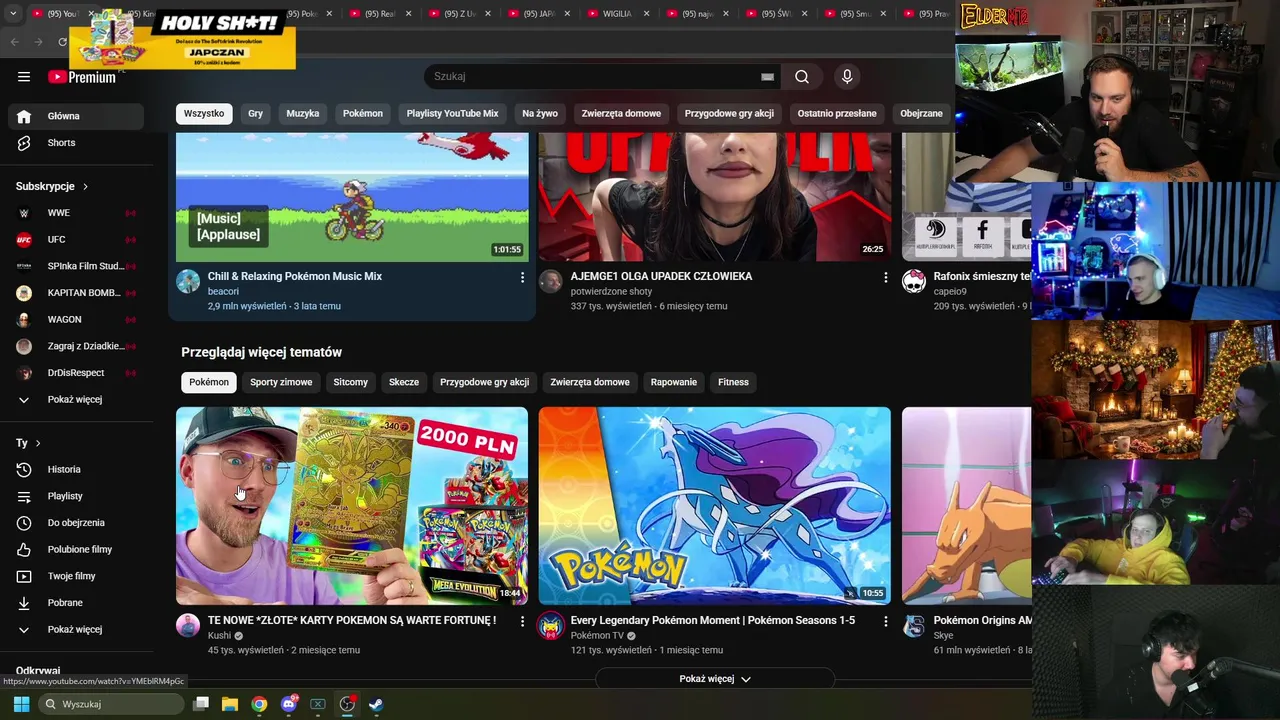This screenshot has width=1280, height=720.
Task: Open options menu for AJEMGE1 OLGA video
Action: coord(885,277)
